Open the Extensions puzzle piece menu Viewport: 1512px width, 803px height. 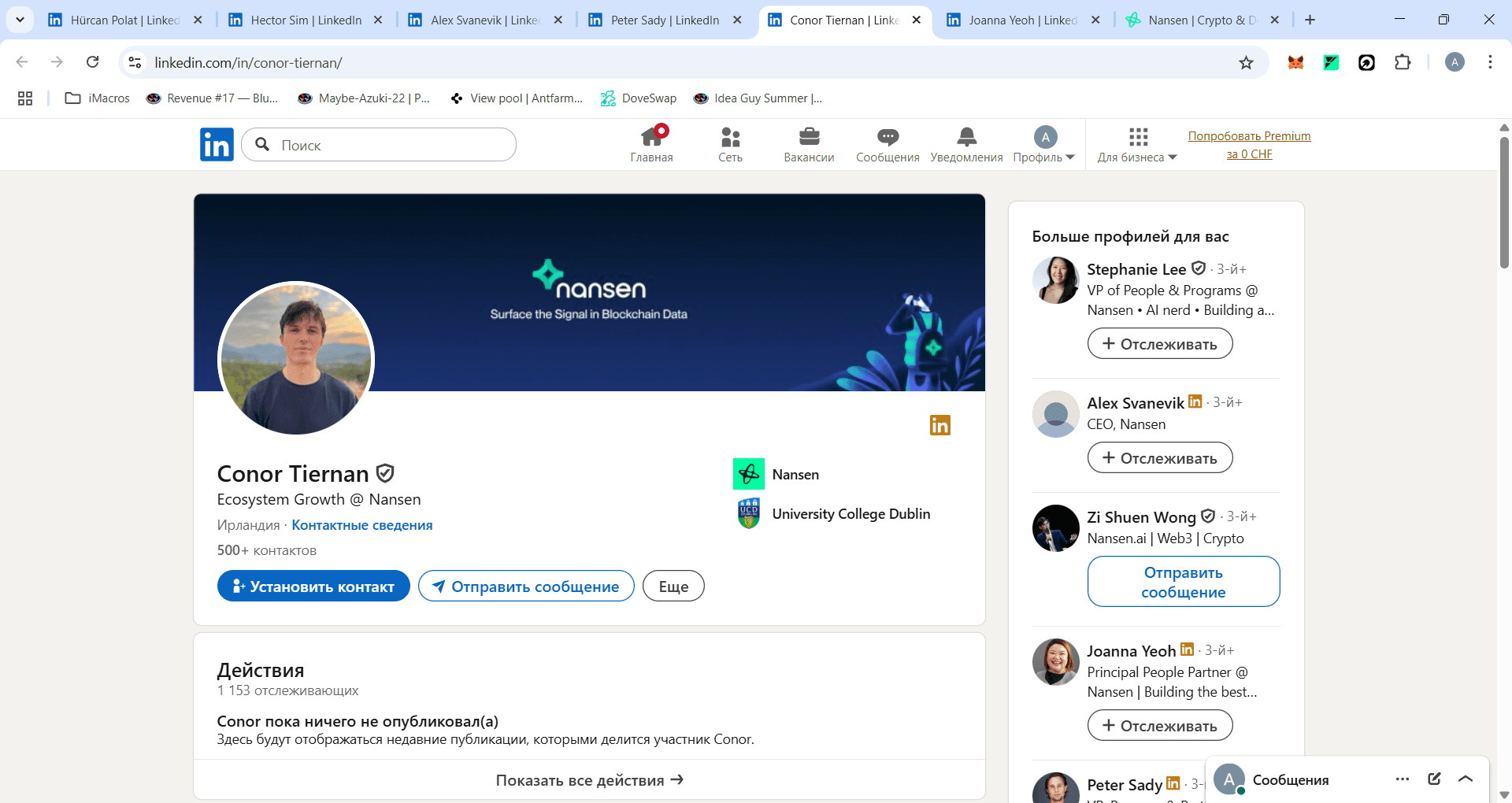coord(1403,62)
